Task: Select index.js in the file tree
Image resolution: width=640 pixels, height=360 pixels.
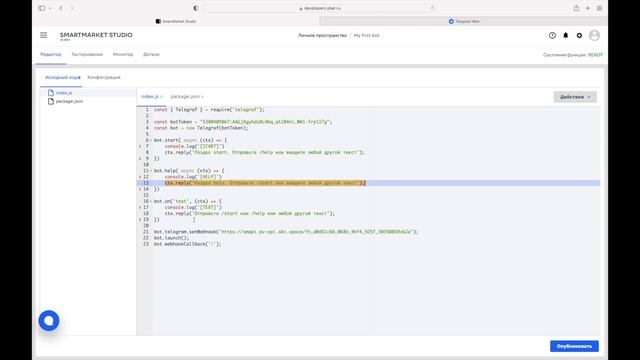Action: coord(64,93)
